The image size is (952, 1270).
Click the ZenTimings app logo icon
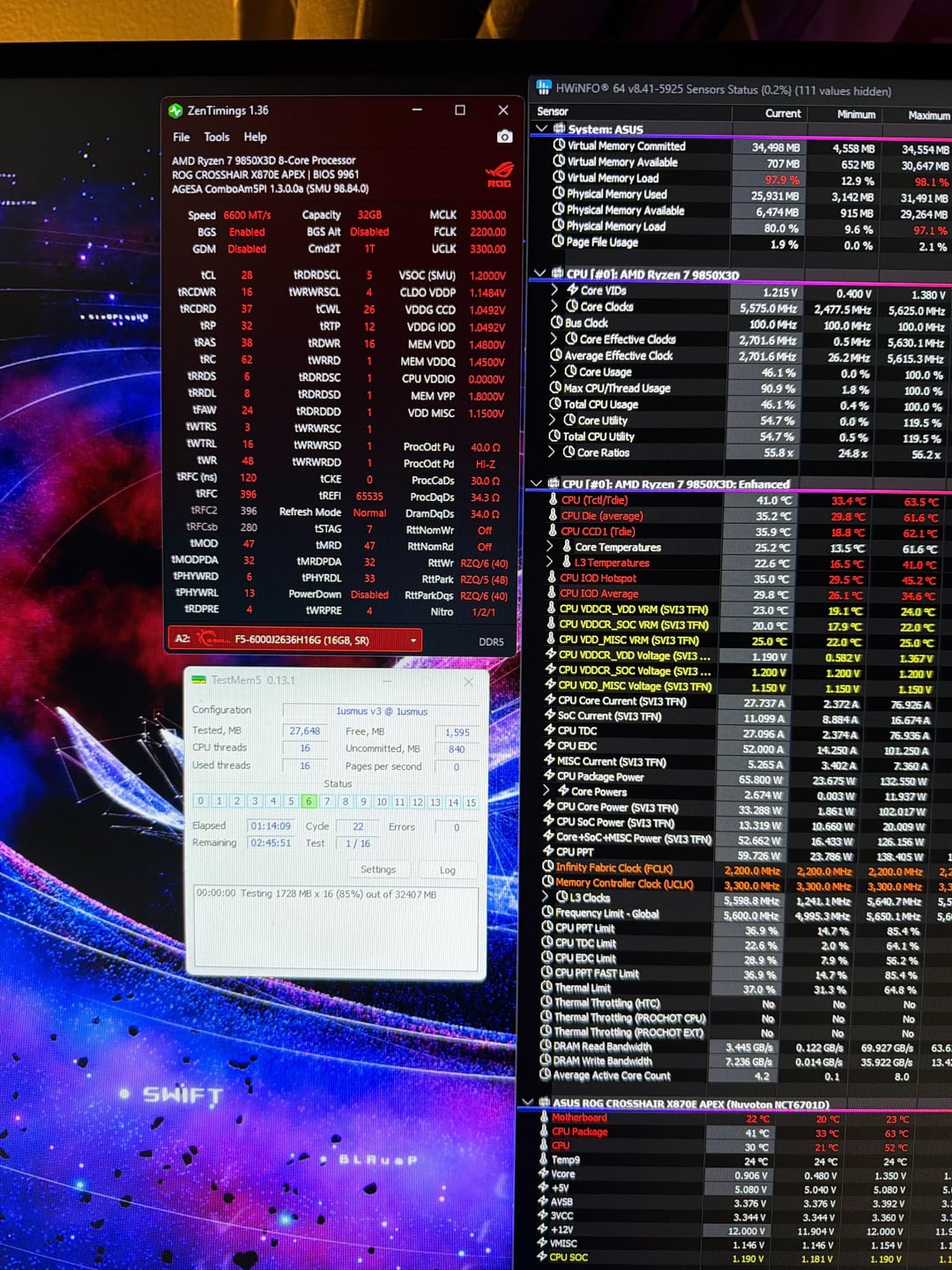[x=175, y=110]
